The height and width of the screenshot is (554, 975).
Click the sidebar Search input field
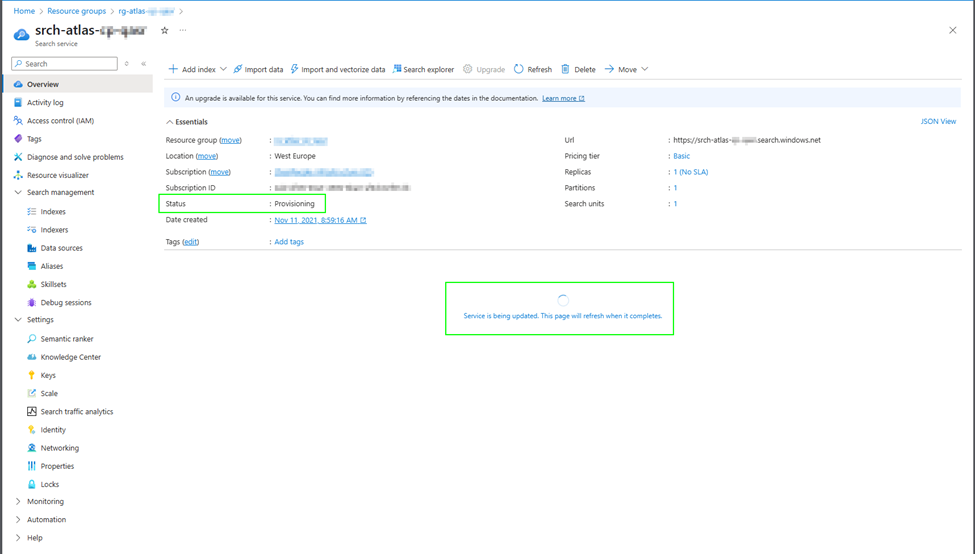click(x=65, y=63)
